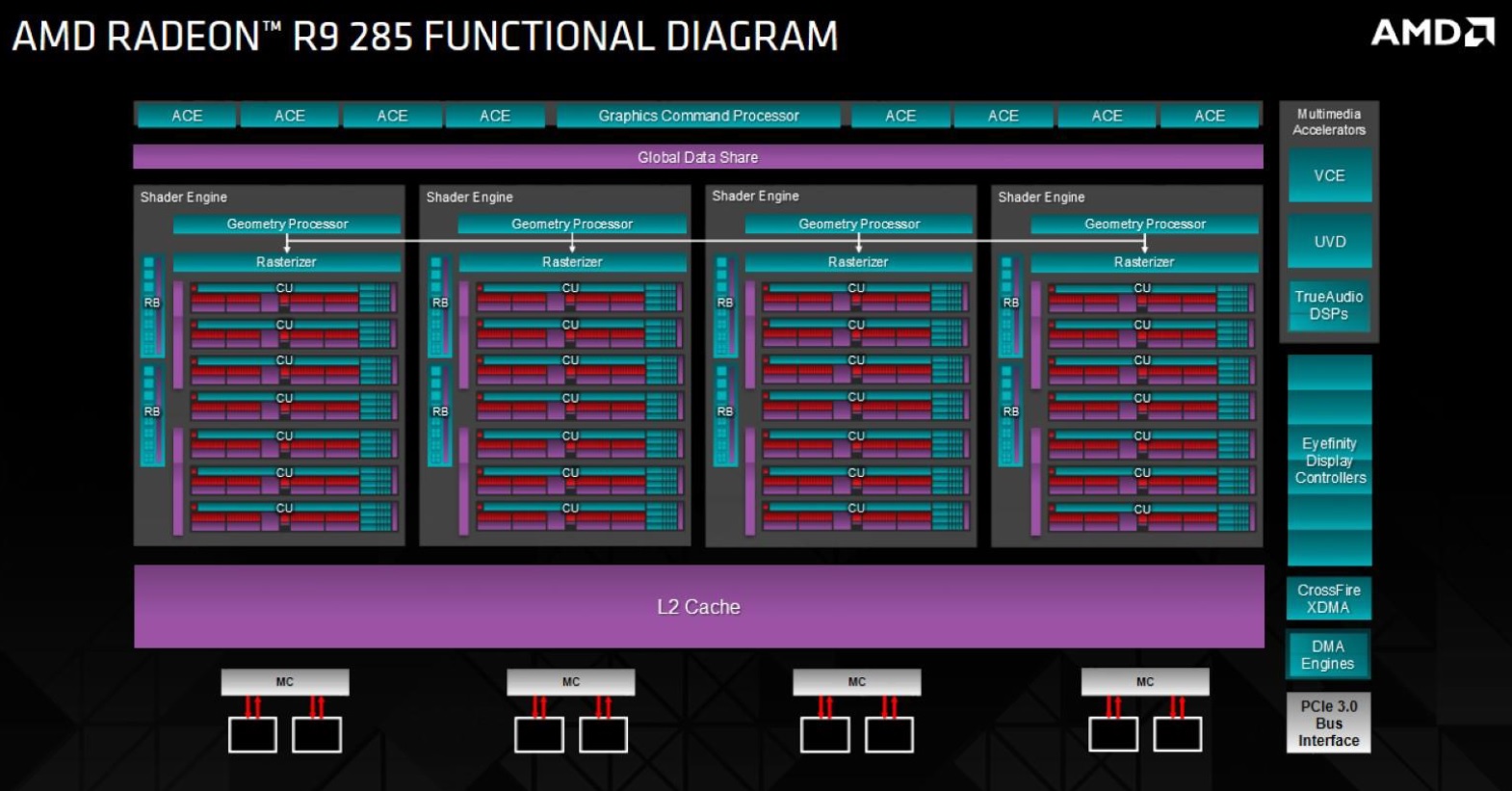Click the bottom CU row in the rightmost Shader Engine
Screen dimensions: 1512x791
(x=1152, y=517)
